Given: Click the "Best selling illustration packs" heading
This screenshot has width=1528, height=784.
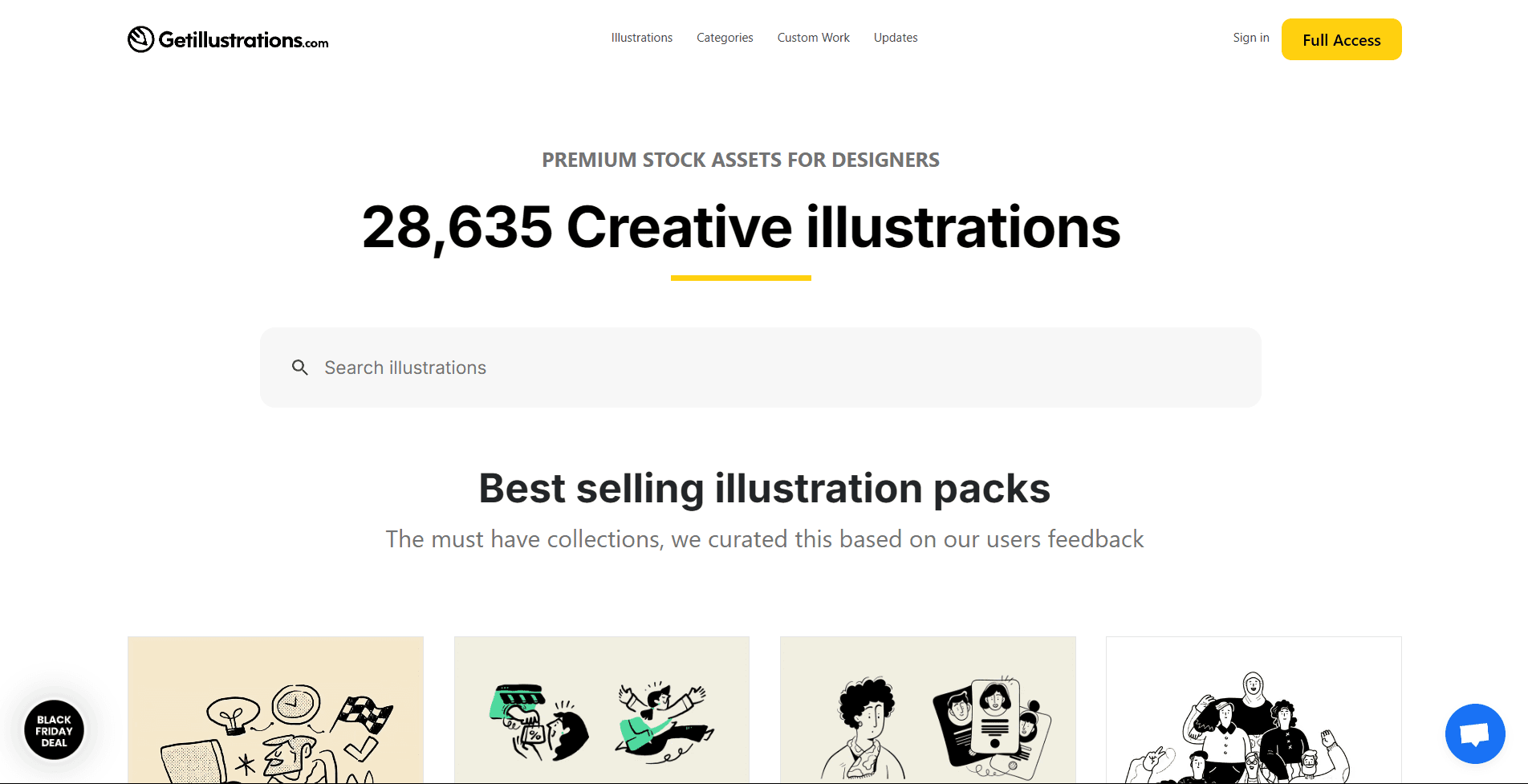Looking at the screenshot, I should (764, 488).
